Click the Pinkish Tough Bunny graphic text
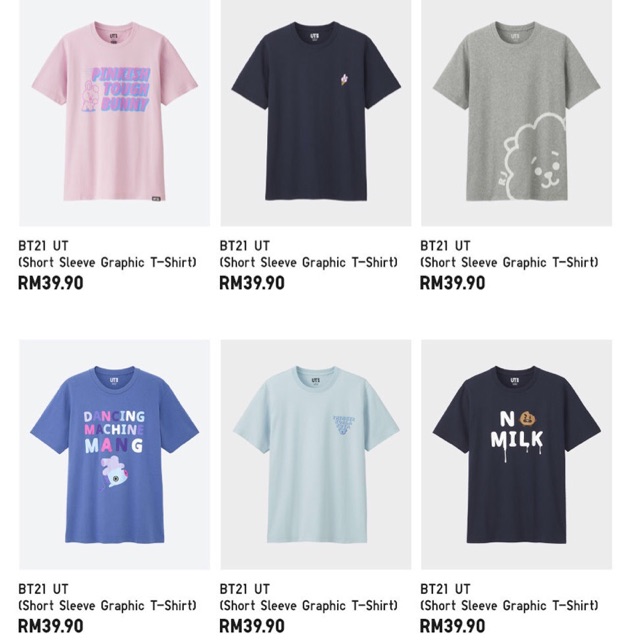Image resolution: width=632 pixels, height=640 pixels. point(120,90)
